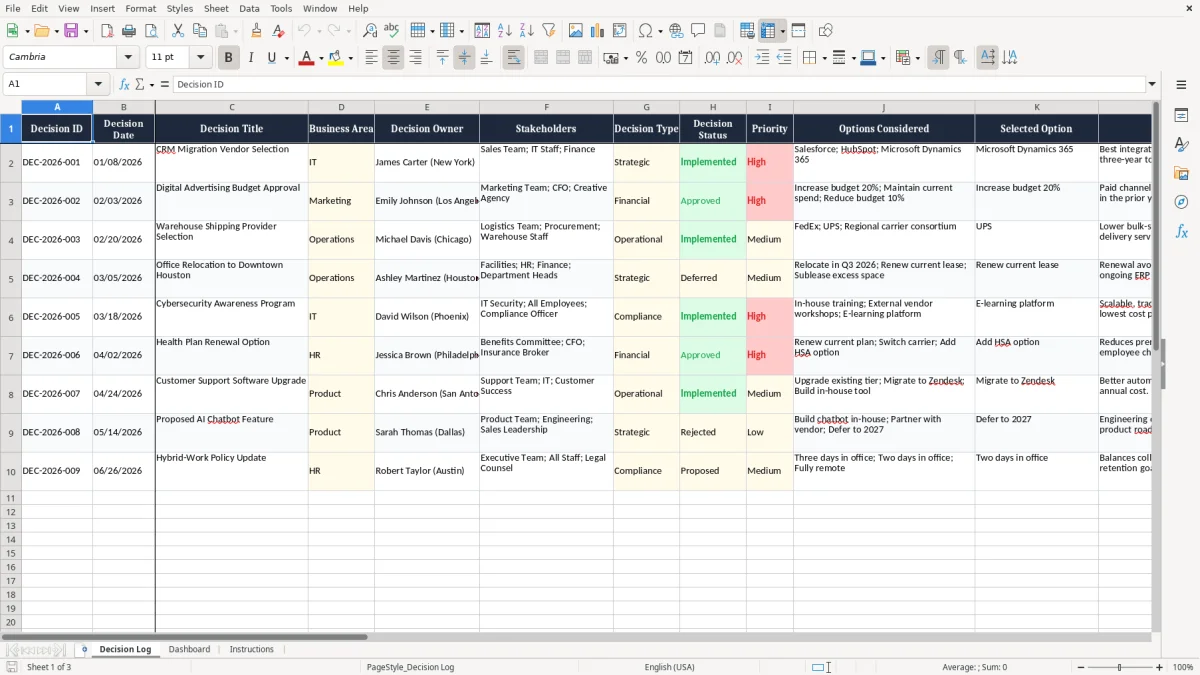This screenshot has height=675, width=1200.
Task: Insert a hyperlink
Action: [x=676, y=31]
